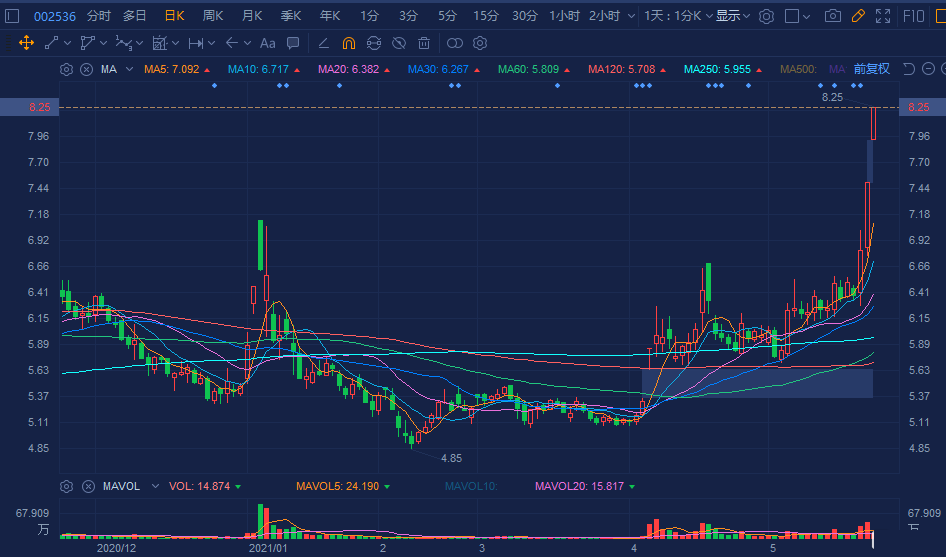The height and width of the screenshot is (557, 946).
Task: Toggle the drawing pencil toolbar
Action: click(x=857, y=16)
